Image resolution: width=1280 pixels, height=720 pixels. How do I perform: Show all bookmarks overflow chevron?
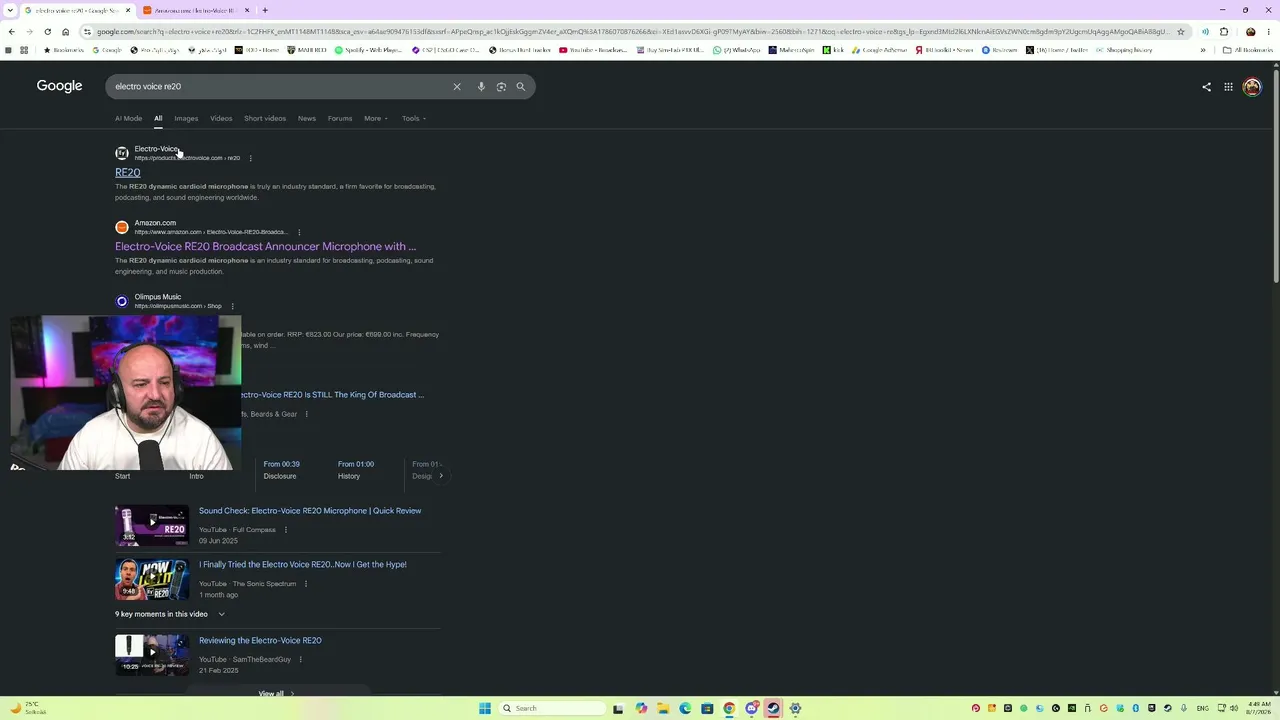1203,50
